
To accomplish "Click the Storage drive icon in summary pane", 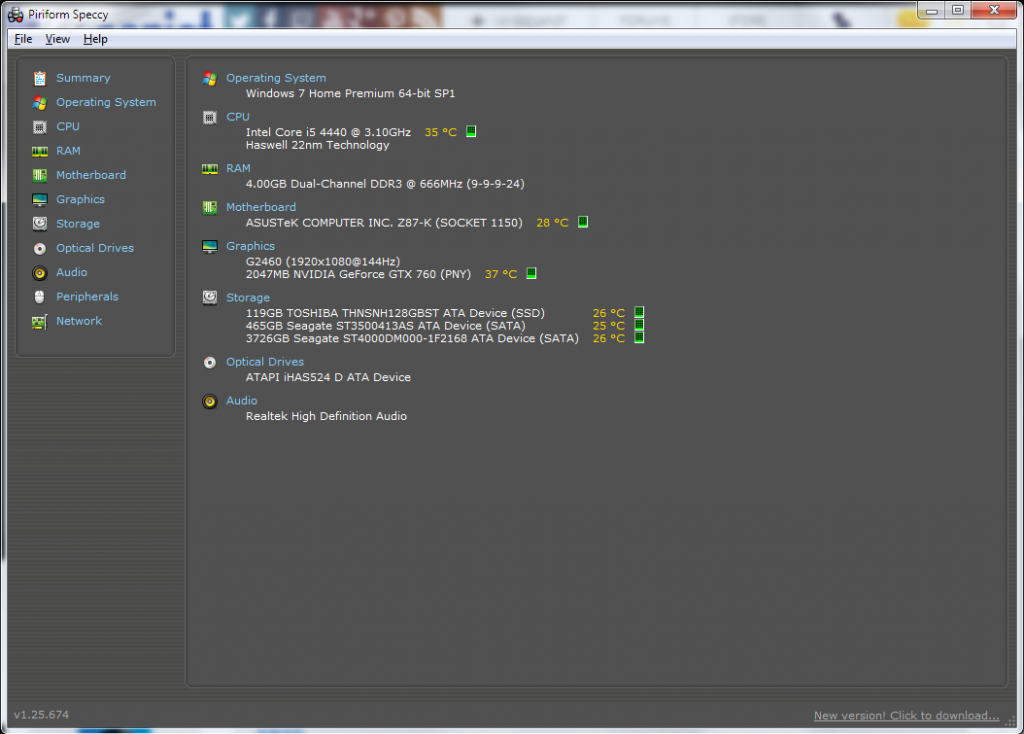I will [210, 298].
